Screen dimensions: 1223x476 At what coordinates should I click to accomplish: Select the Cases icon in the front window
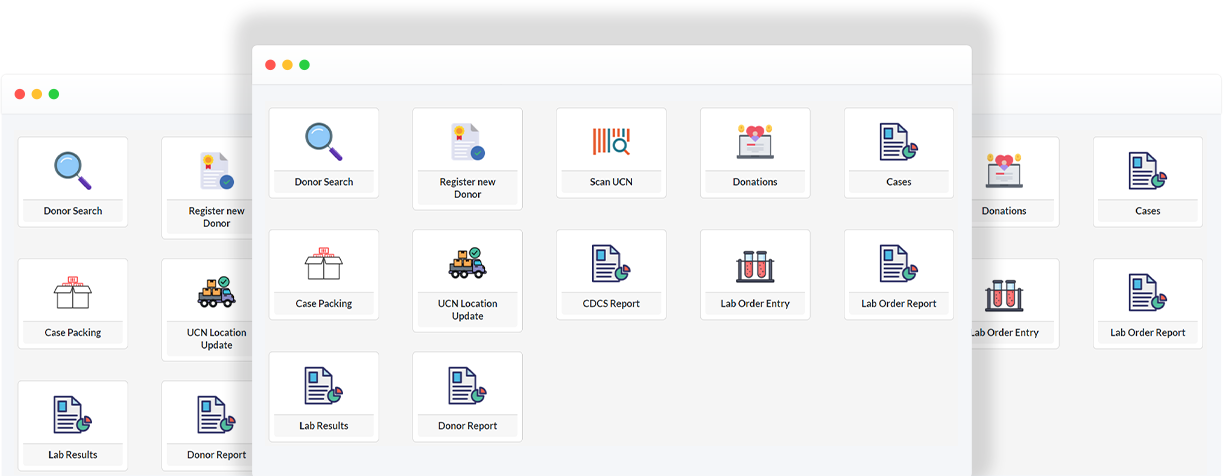coord(898,142)
